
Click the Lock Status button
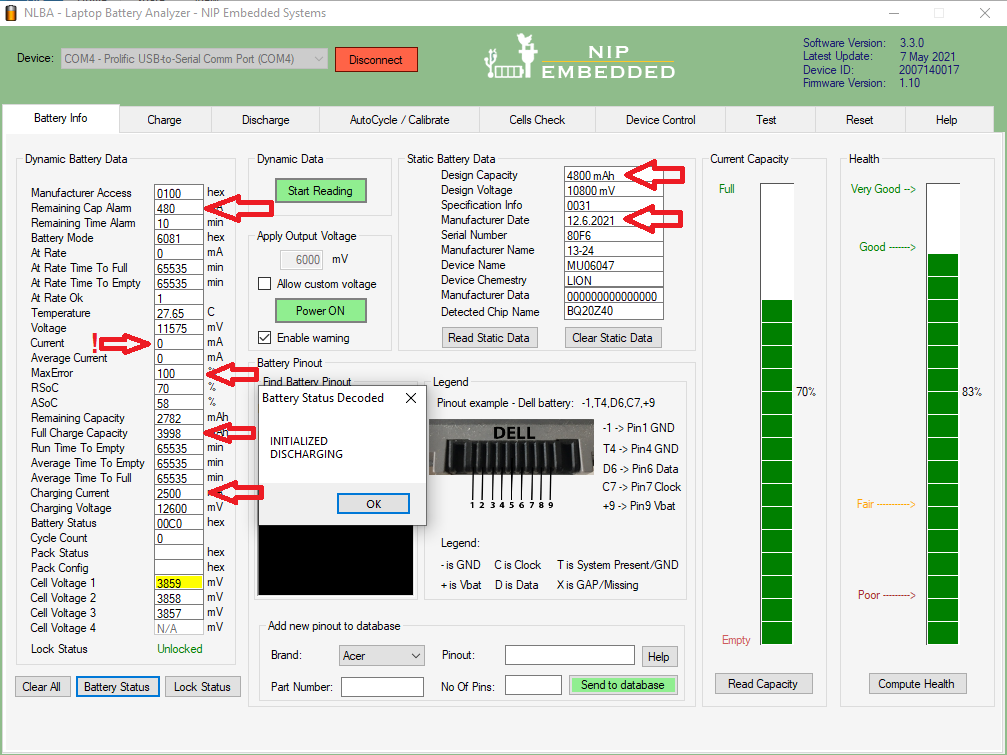[x=202, y=687]
